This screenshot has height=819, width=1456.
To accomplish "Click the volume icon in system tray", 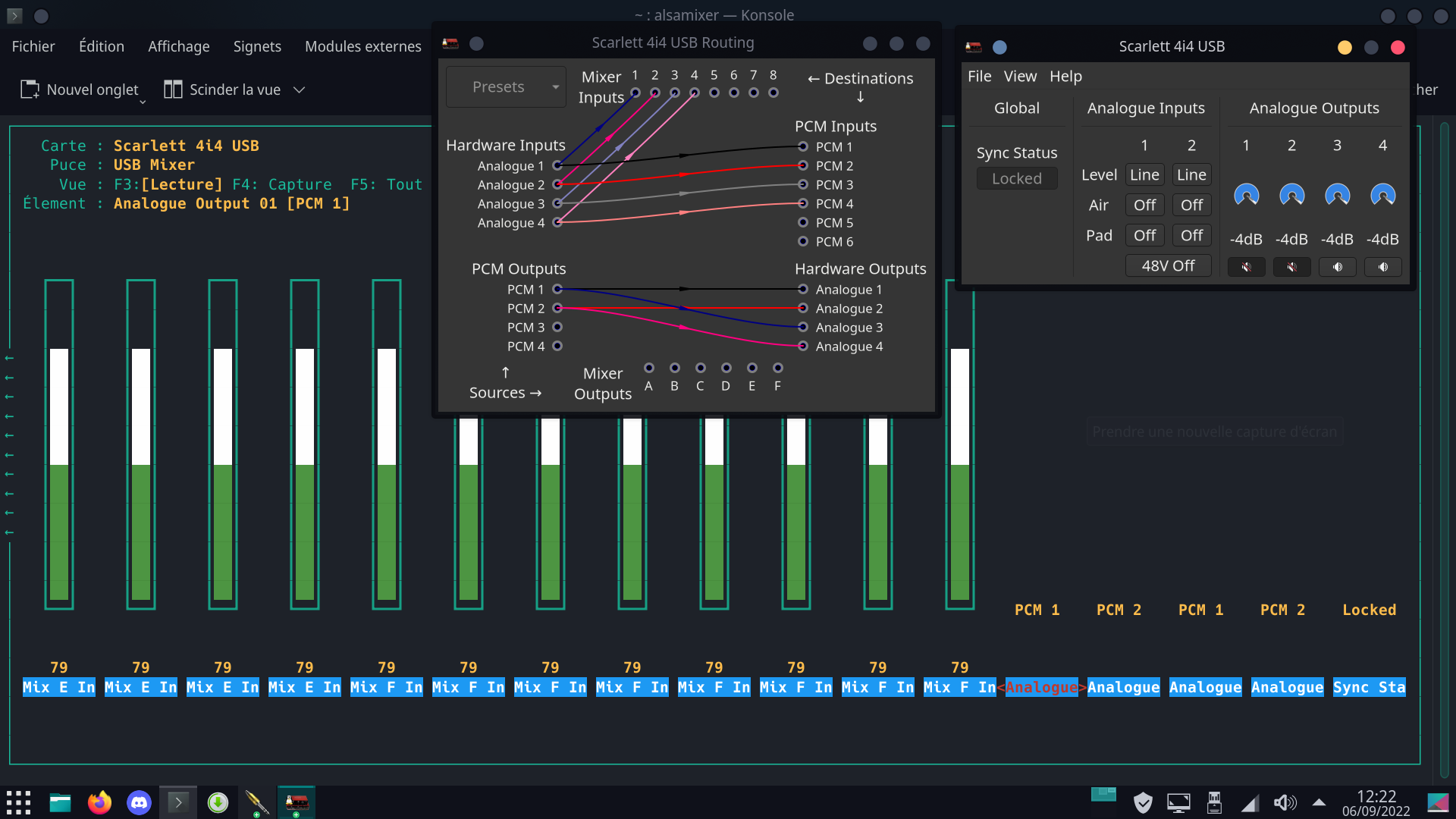I will point(1285,802).
